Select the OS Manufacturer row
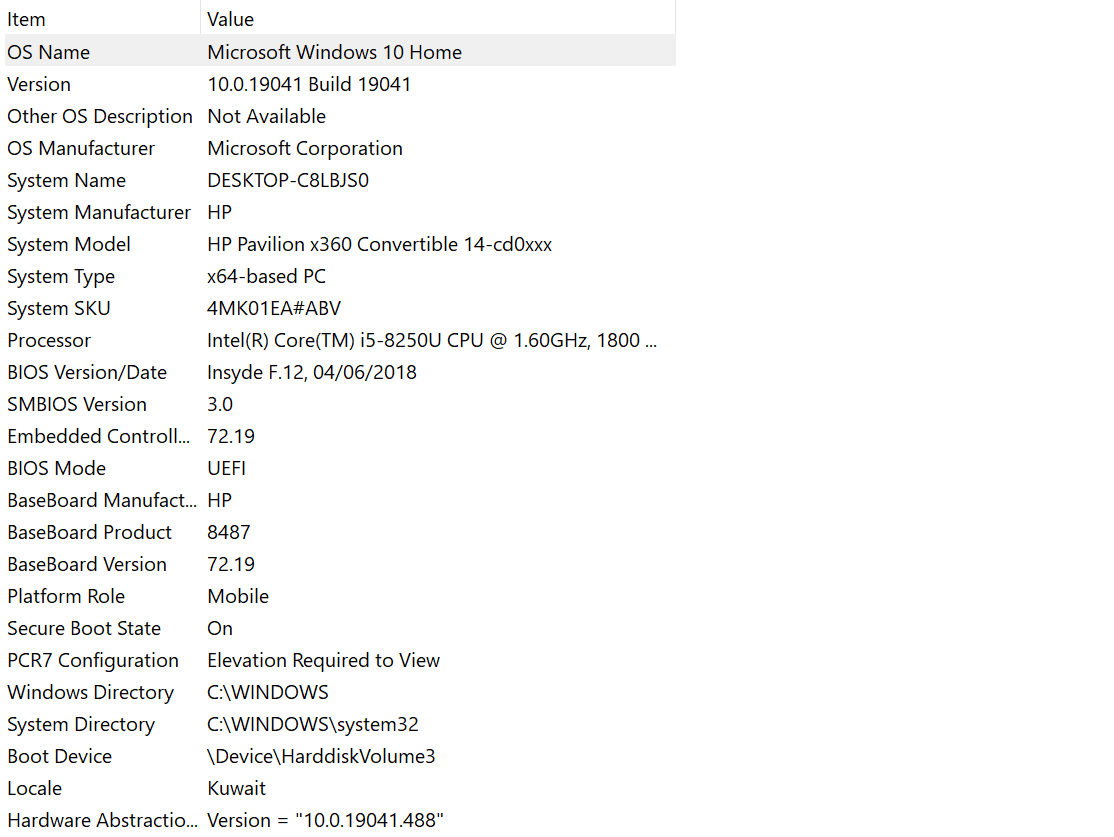This screenshot has width=1114, height=837. pos(340,148)
